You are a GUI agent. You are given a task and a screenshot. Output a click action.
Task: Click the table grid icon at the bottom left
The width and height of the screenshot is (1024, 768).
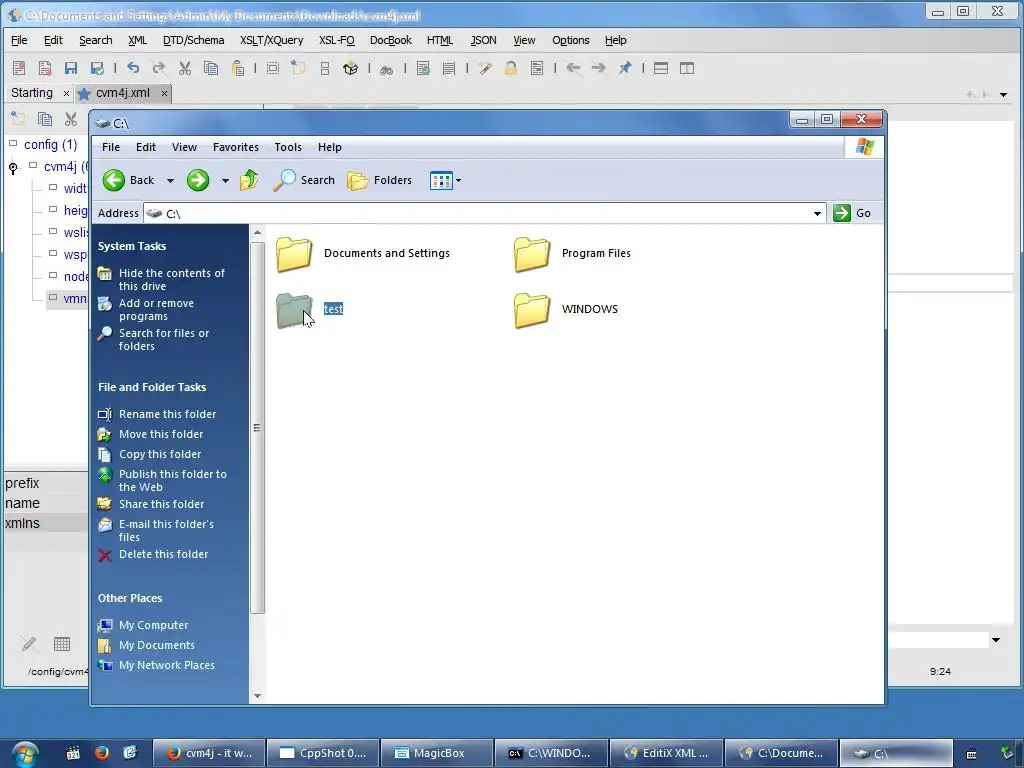click(x=62, y=644)
